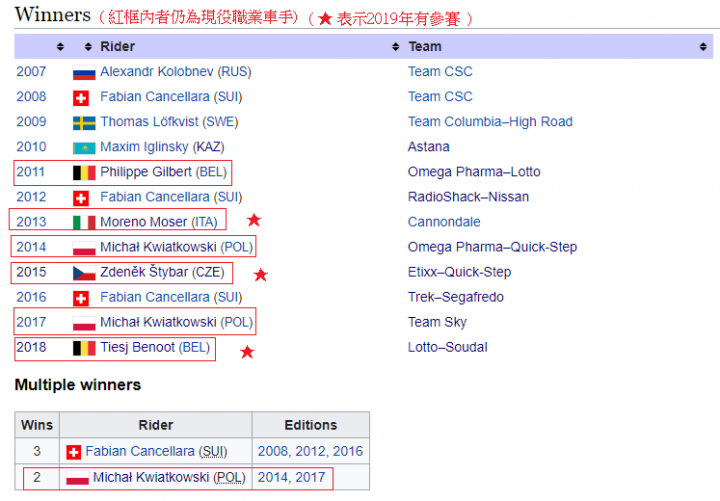The image size is (720, 501).
Task: Sort table by year column arrows
Action: [60, 46]
